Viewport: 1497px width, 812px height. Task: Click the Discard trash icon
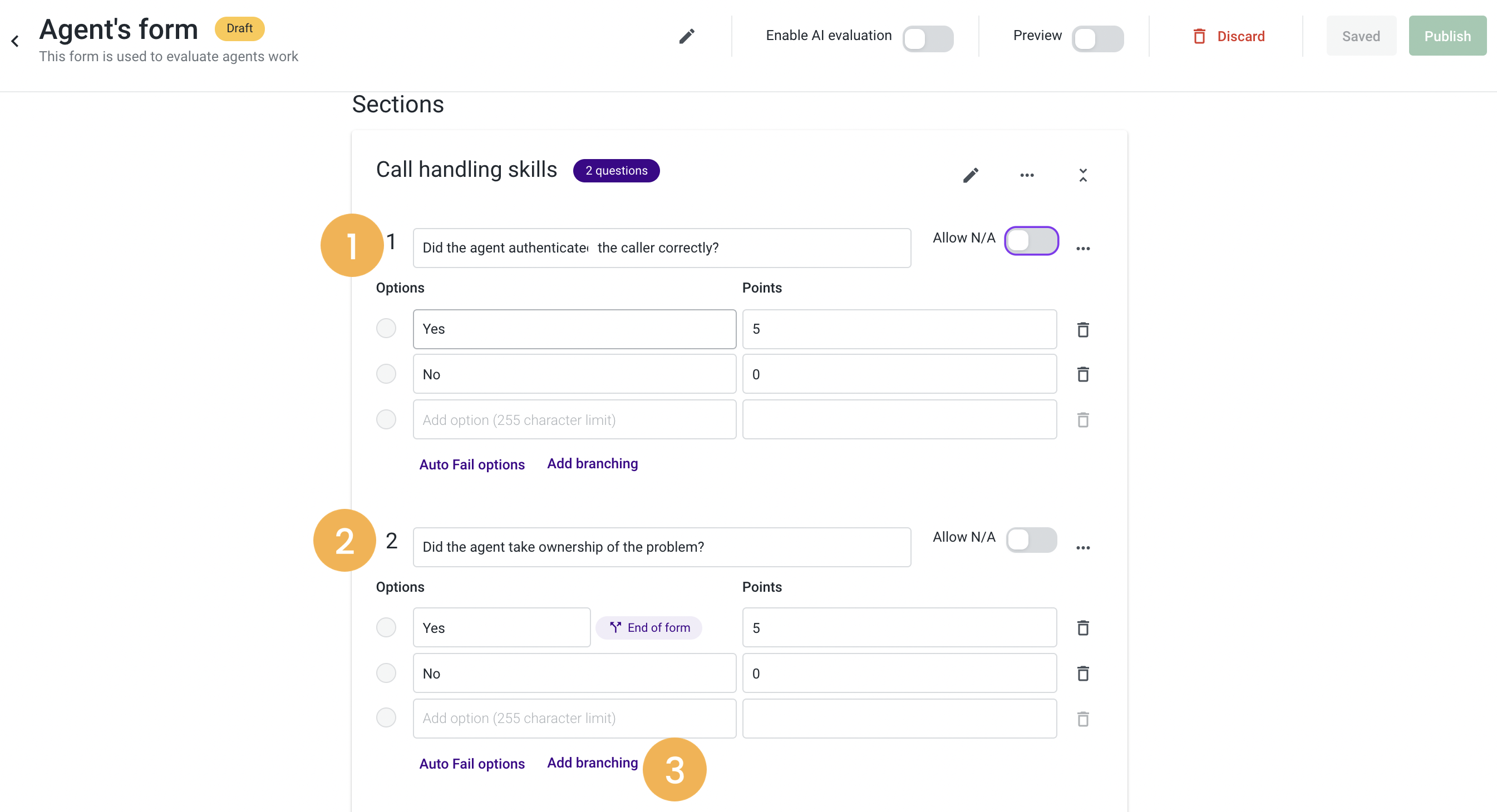(1199, 36)
